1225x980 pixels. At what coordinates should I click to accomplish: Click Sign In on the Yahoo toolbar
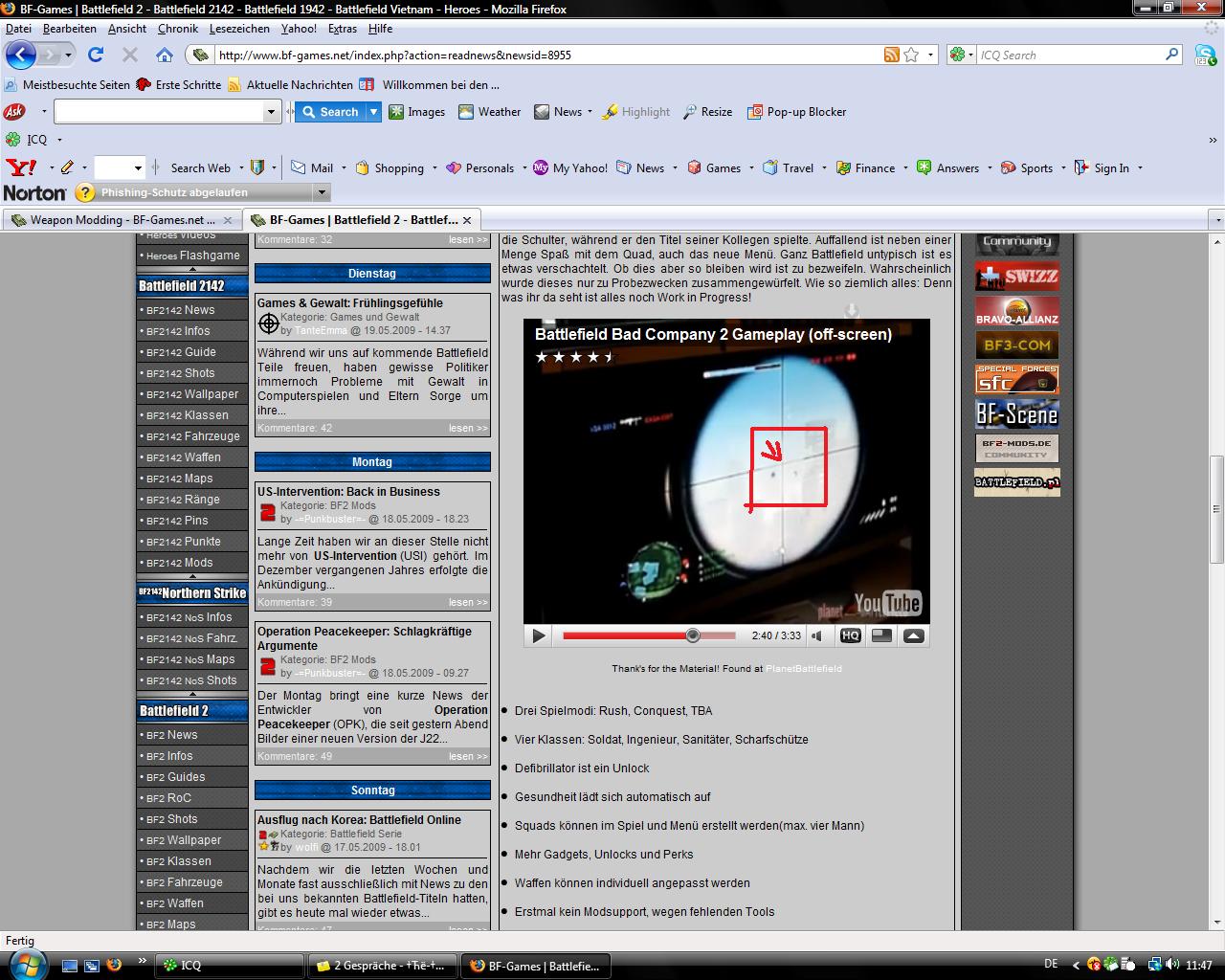(1102, 167)
